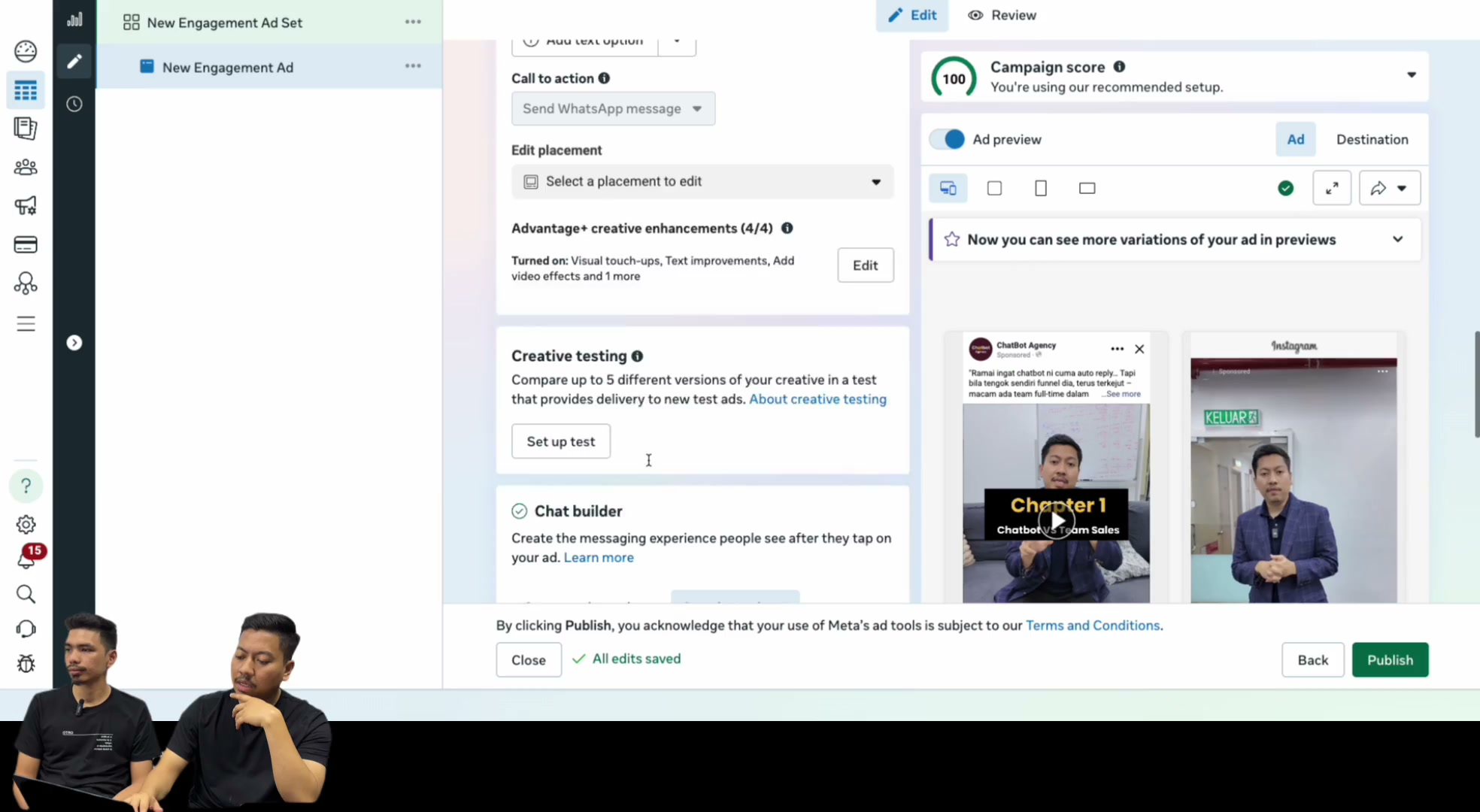Toggle the Ad preview switch off

[x=947, y=139]
